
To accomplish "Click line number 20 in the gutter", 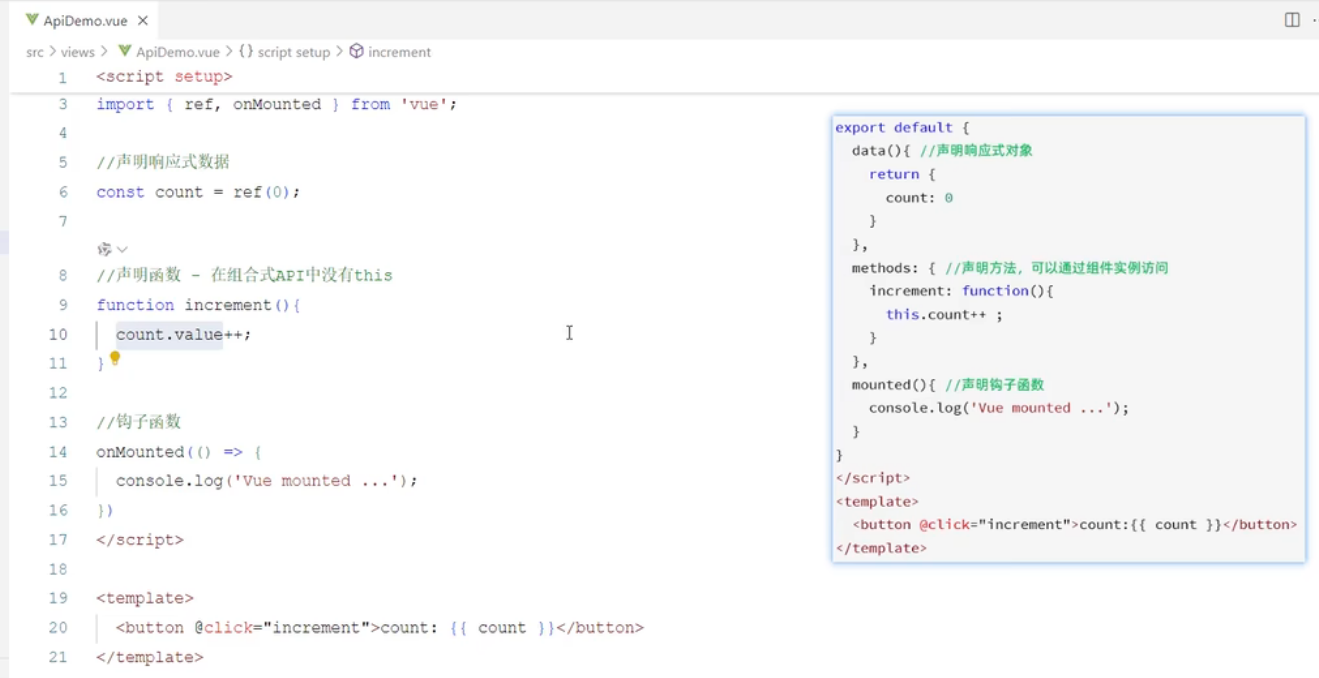I will tap(58, 628).
